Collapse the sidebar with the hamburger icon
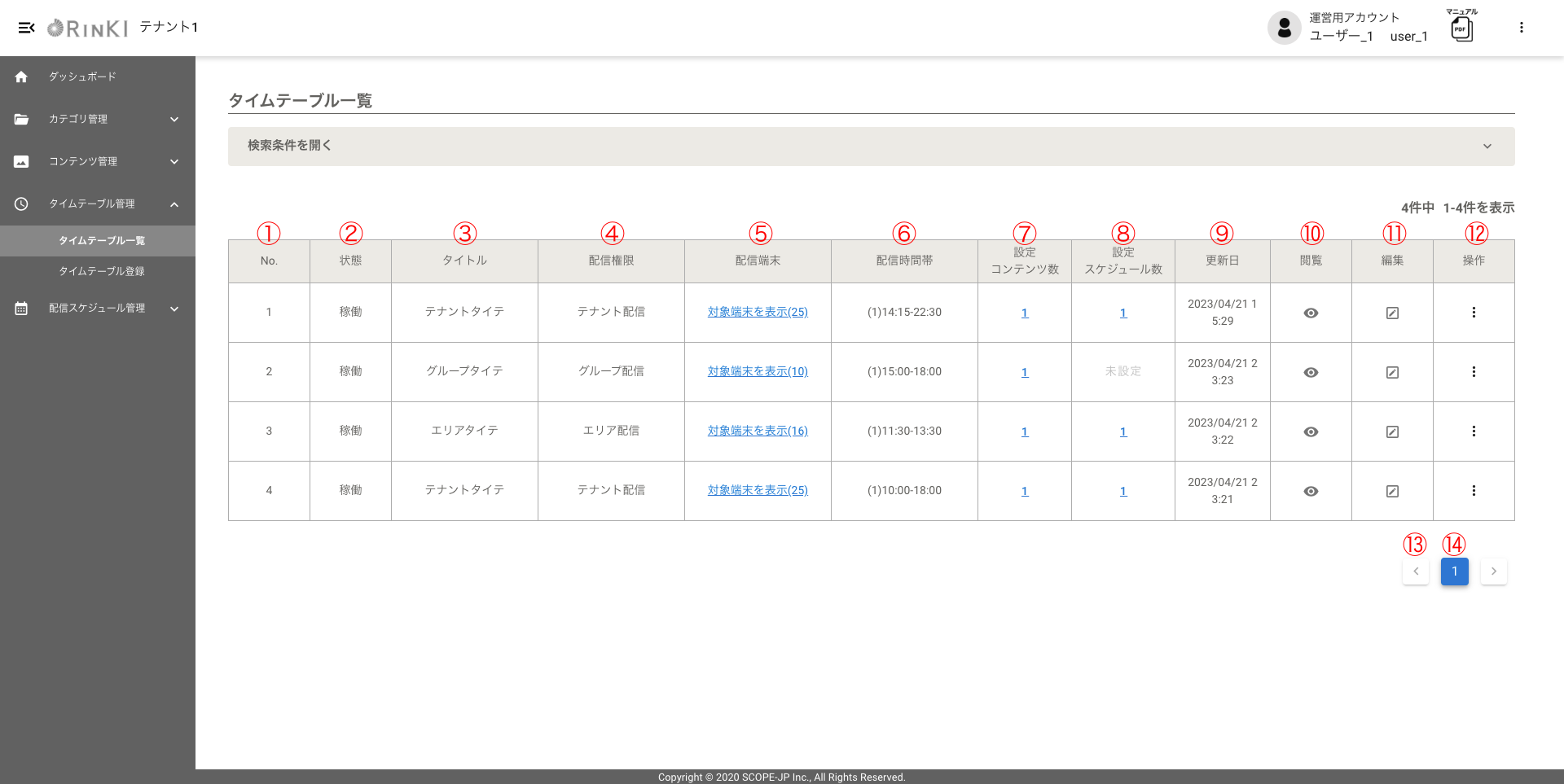Image resolution: width=1564 pixels, height=784 pixels. point(26,28)
